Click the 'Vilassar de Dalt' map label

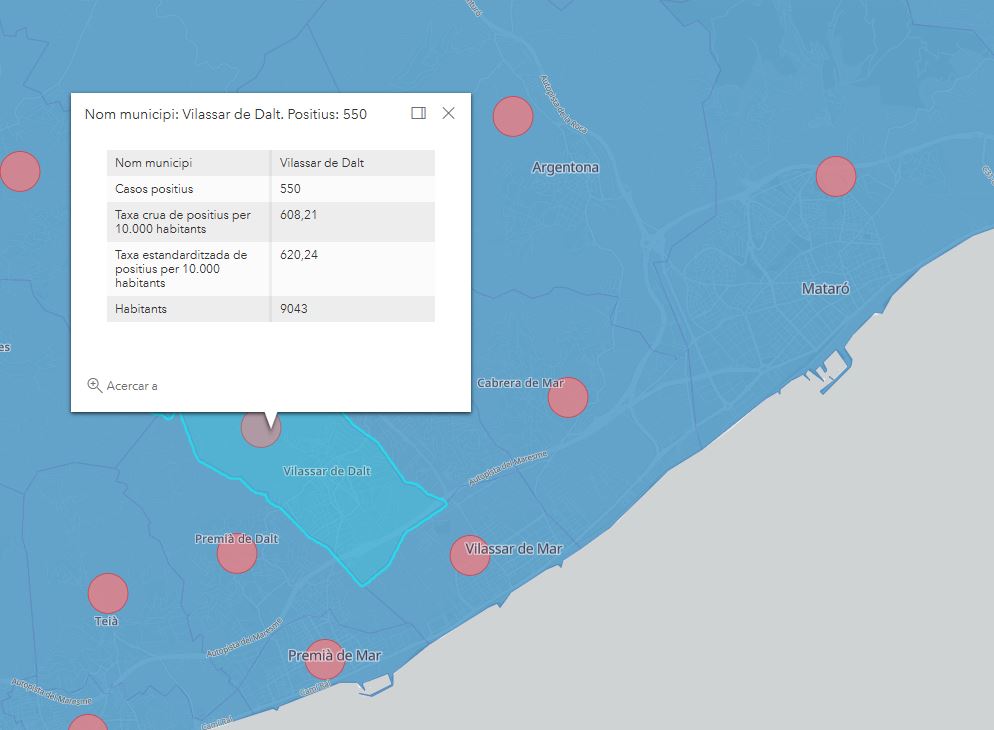(x=326, y=471)
